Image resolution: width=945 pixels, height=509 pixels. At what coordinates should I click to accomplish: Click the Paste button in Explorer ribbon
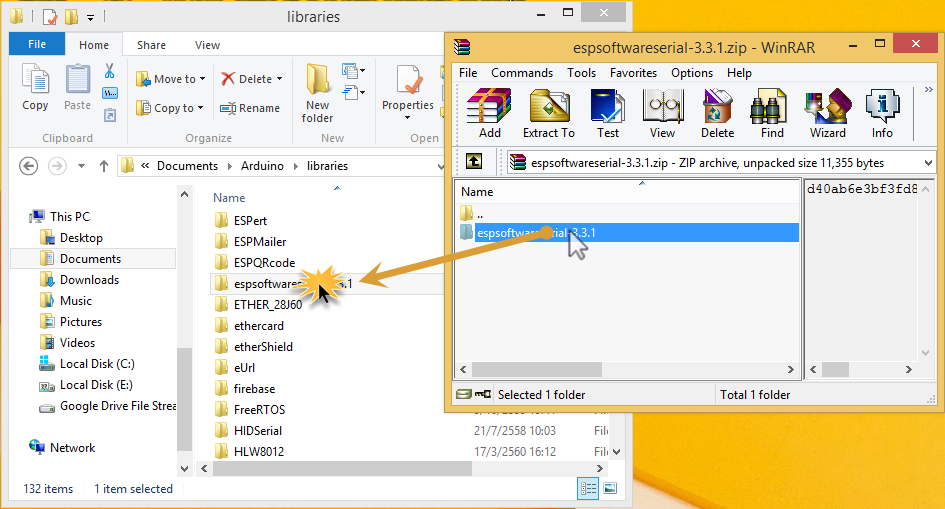[x=78, y=87]
